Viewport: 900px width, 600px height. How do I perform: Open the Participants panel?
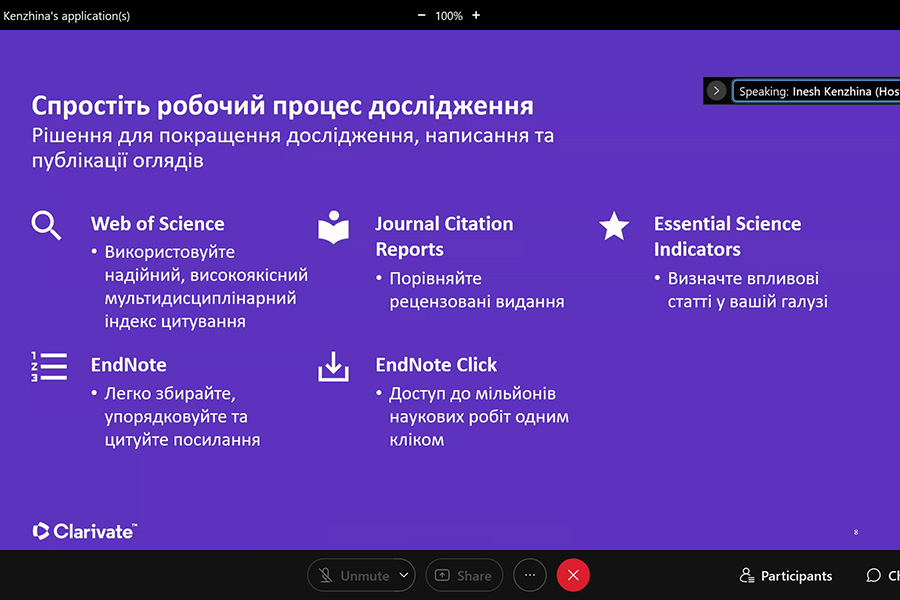(x=785, y=576)
